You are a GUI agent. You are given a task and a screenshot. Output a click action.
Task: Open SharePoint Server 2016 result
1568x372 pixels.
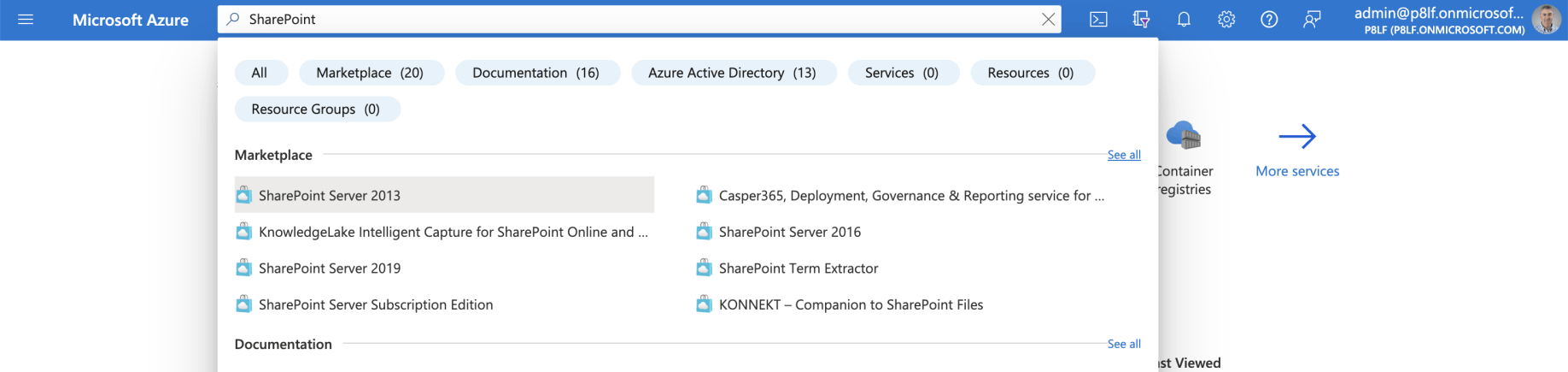click(789, 232)
